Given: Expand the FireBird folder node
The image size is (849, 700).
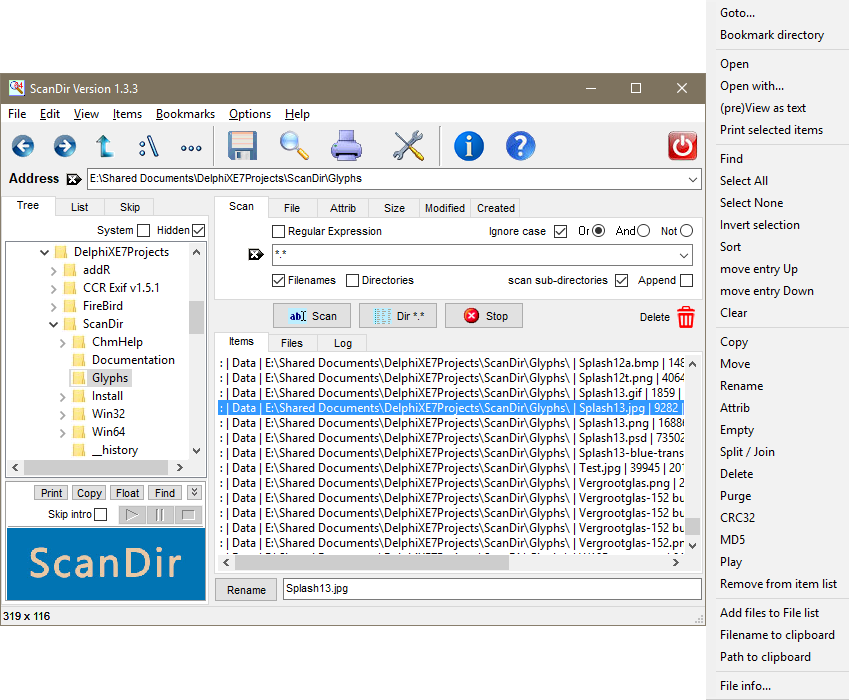Looking at the screenshot, I should click(54, 306).
